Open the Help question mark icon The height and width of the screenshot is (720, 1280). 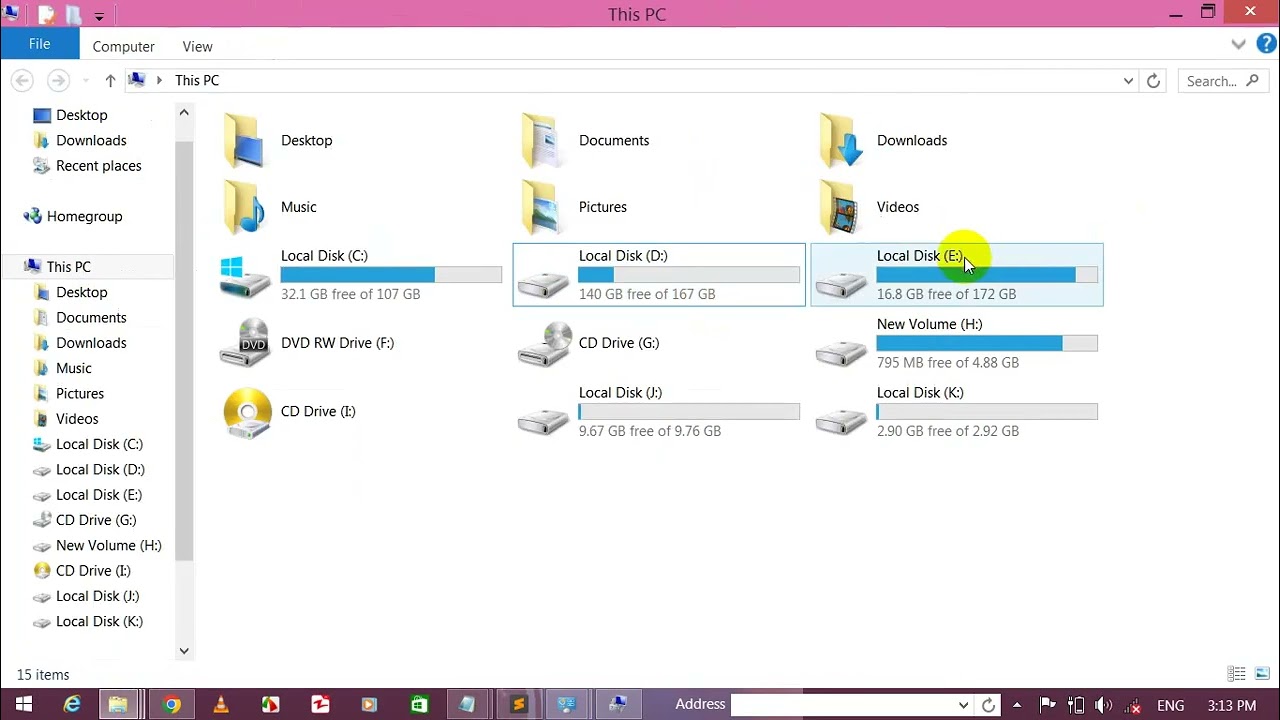(1266, 44)
